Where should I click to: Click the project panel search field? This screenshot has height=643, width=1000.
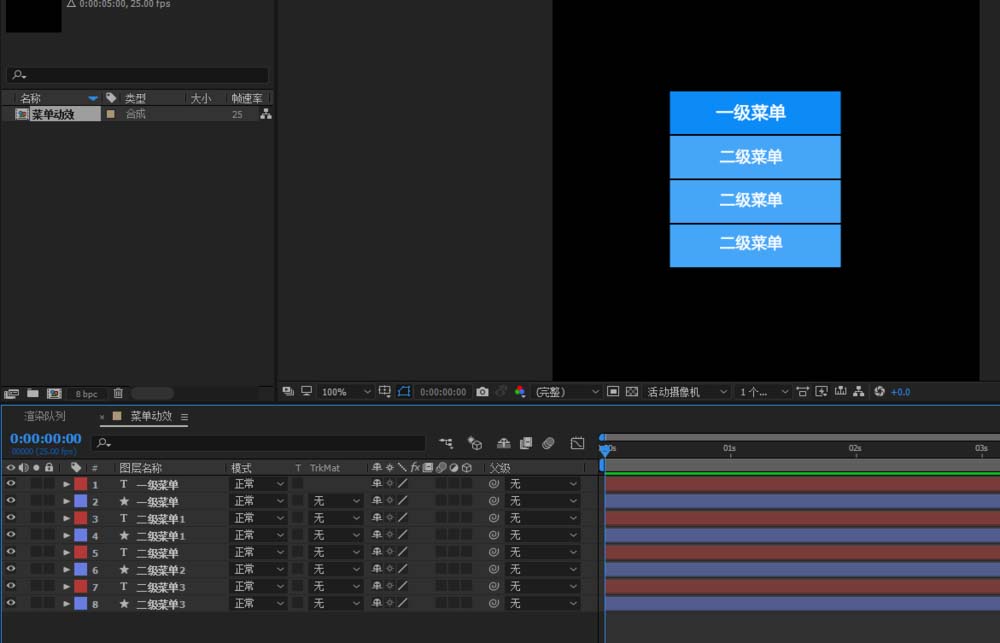click(138, 75)
